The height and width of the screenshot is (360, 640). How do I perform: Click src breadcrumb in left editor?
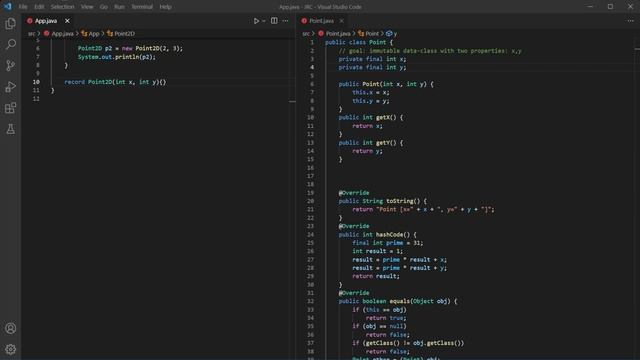(x=31, y=34)
